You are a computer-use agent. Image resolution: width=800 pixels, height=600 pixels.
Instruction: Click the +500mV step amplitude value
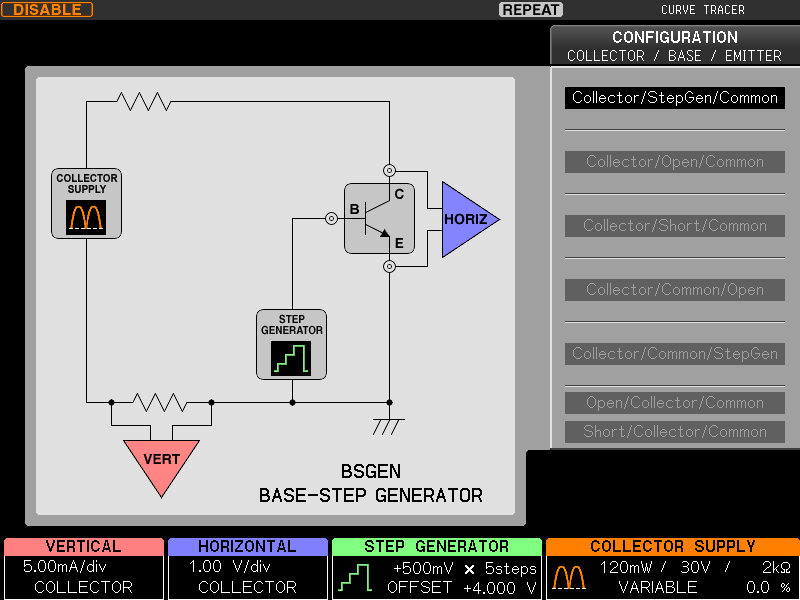click(423, 568)
